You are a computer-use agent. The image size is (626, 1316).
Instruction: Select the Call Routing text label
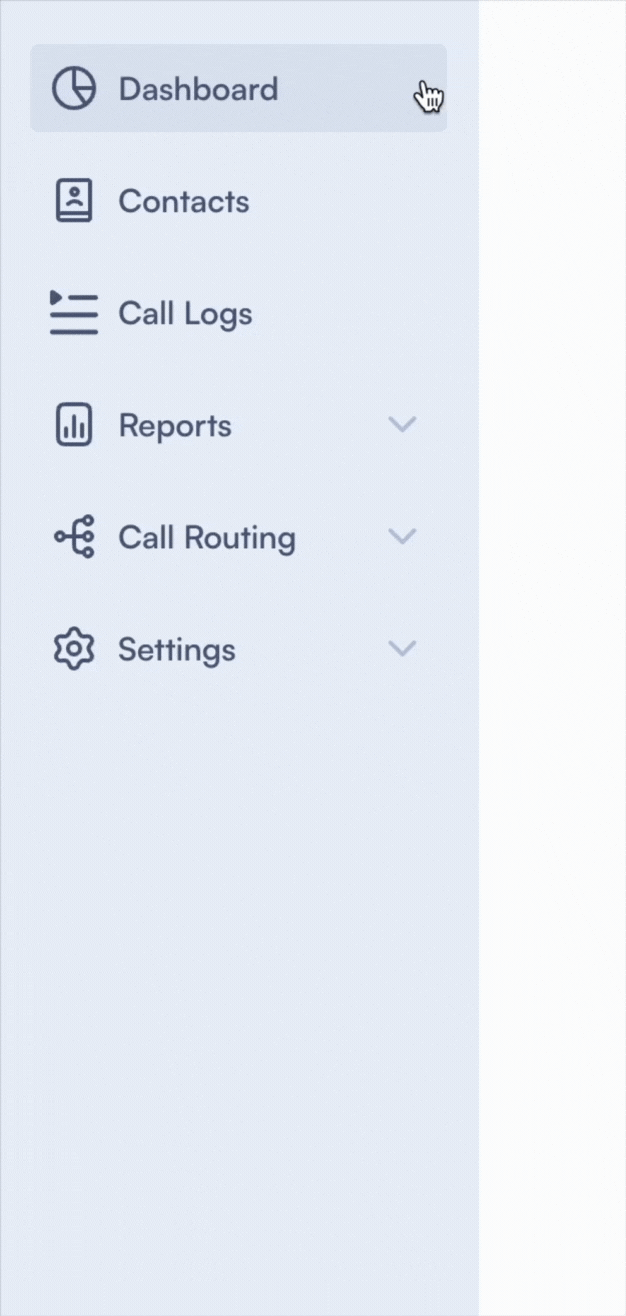point(207,537)
